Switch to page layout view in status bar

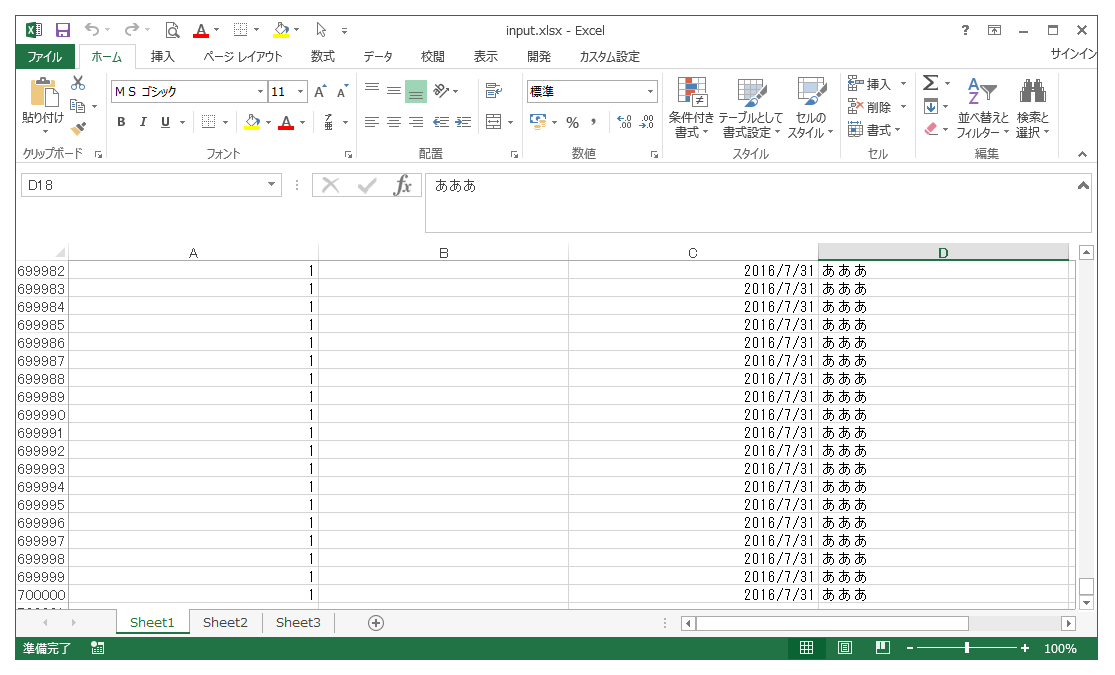845,648
